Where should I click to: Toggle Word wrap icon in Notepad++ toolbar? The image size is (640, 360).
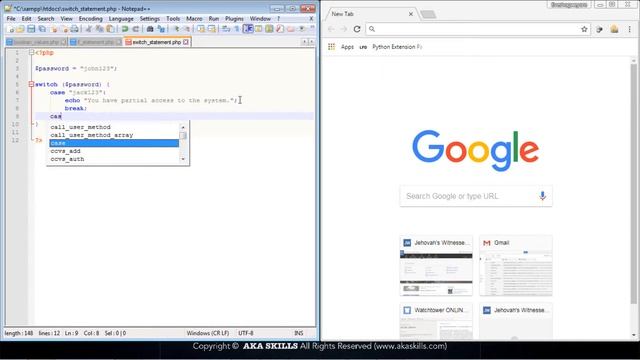226,29
